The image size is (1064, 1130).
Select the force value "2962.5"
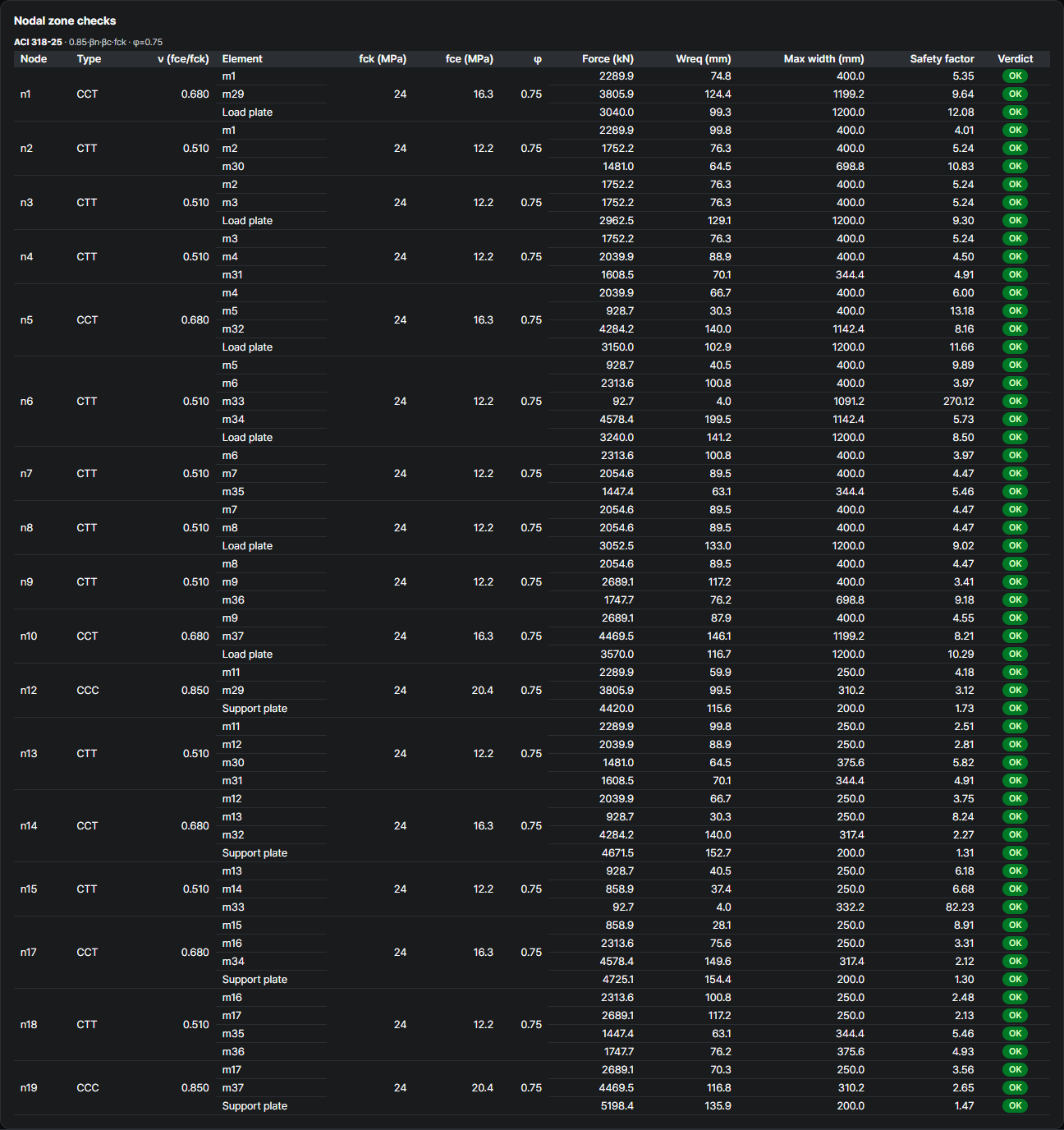click(x=617, y=221)
